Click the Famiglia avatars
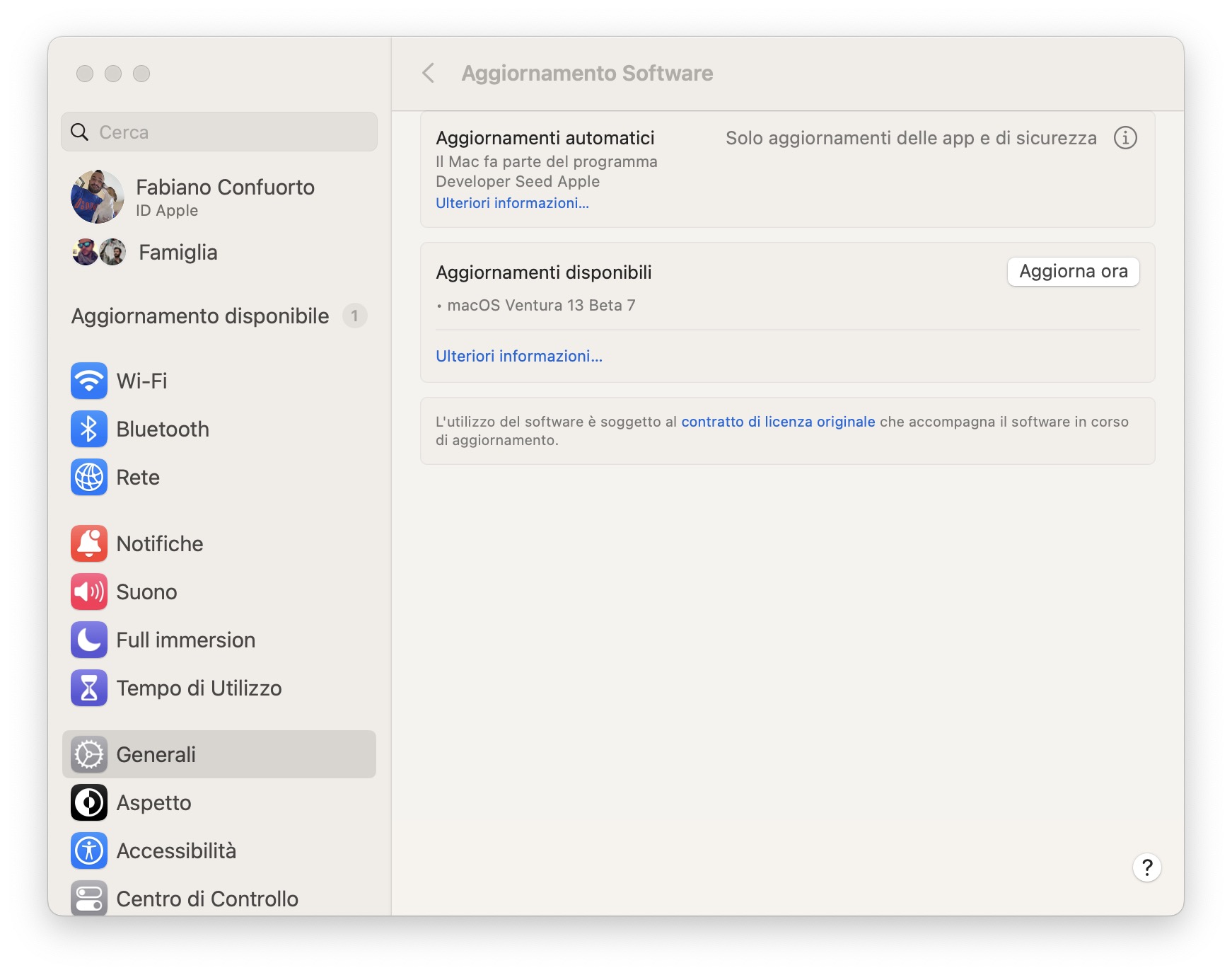Image resolution: width=1232 pixels, height=975 pixels. [99, 252]
